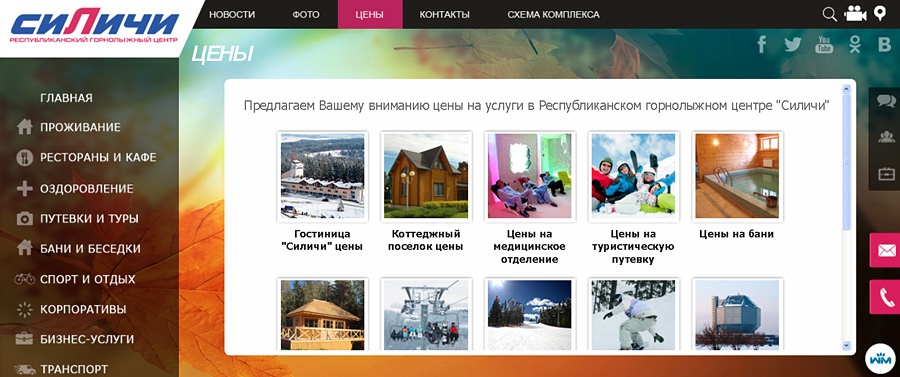This screenshot has width=900, height=377.
Task: Click the Силичи logo to go home
Action: [x=95, y=25]
